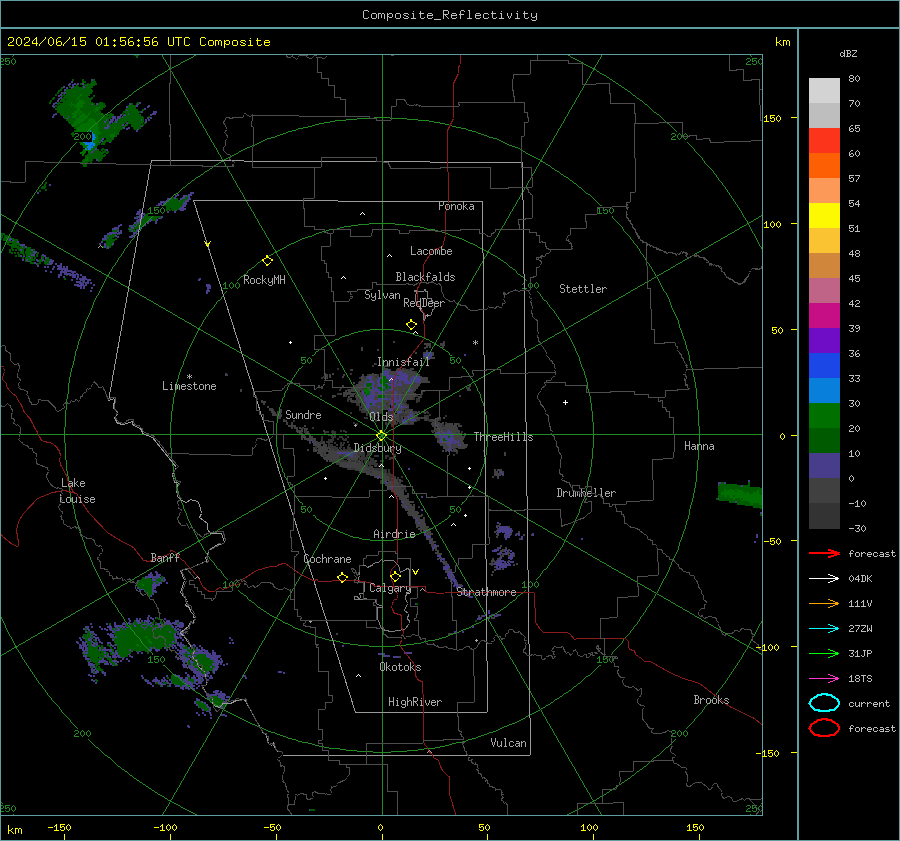Click the Limestone label
Viewport: 900px width, 841px height.
click(189, 386)
